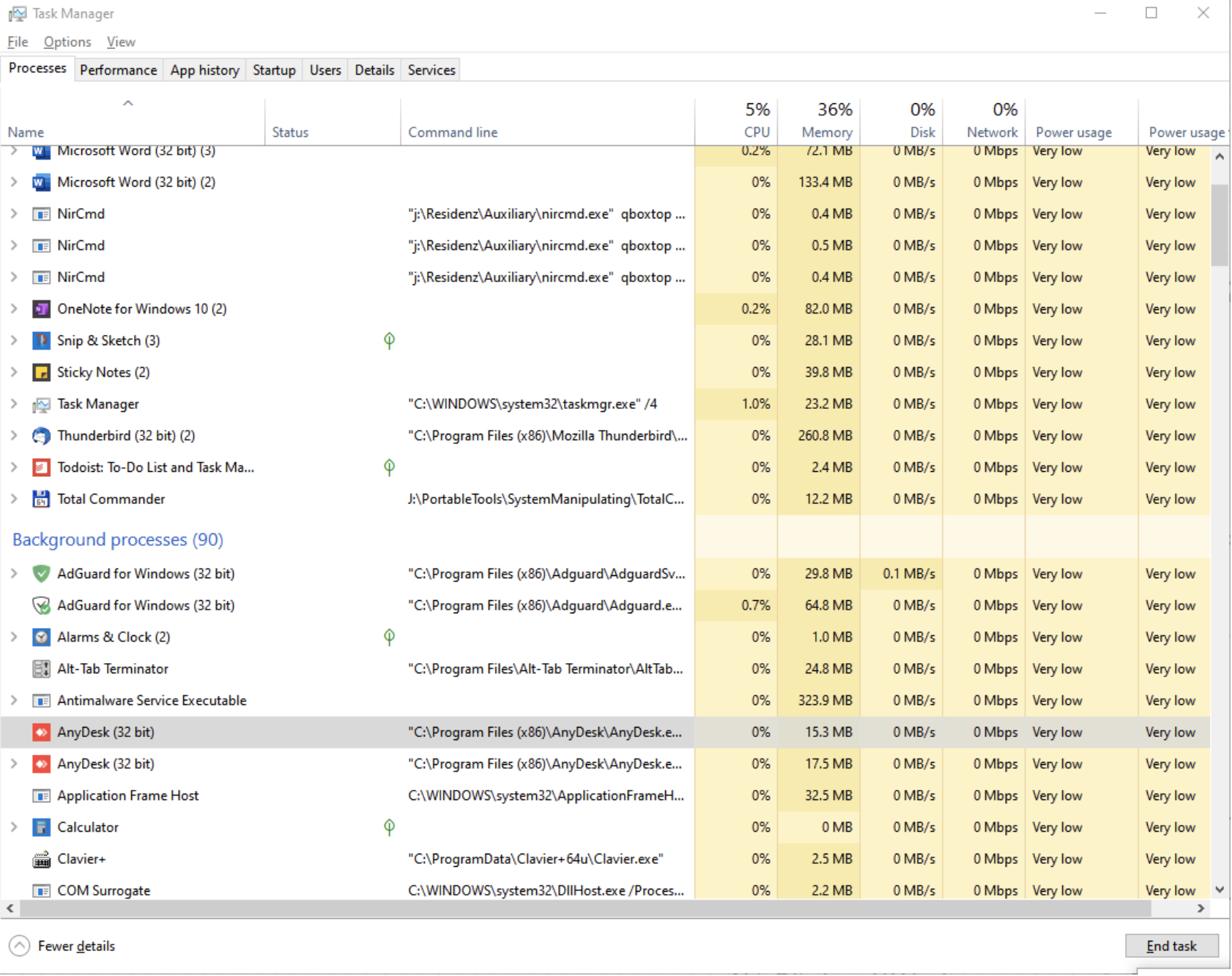Image resolution: width=1232 pixels, height=976 pixels.
Task: Select the Total Commander floppy icon
Action: [42, 499]
